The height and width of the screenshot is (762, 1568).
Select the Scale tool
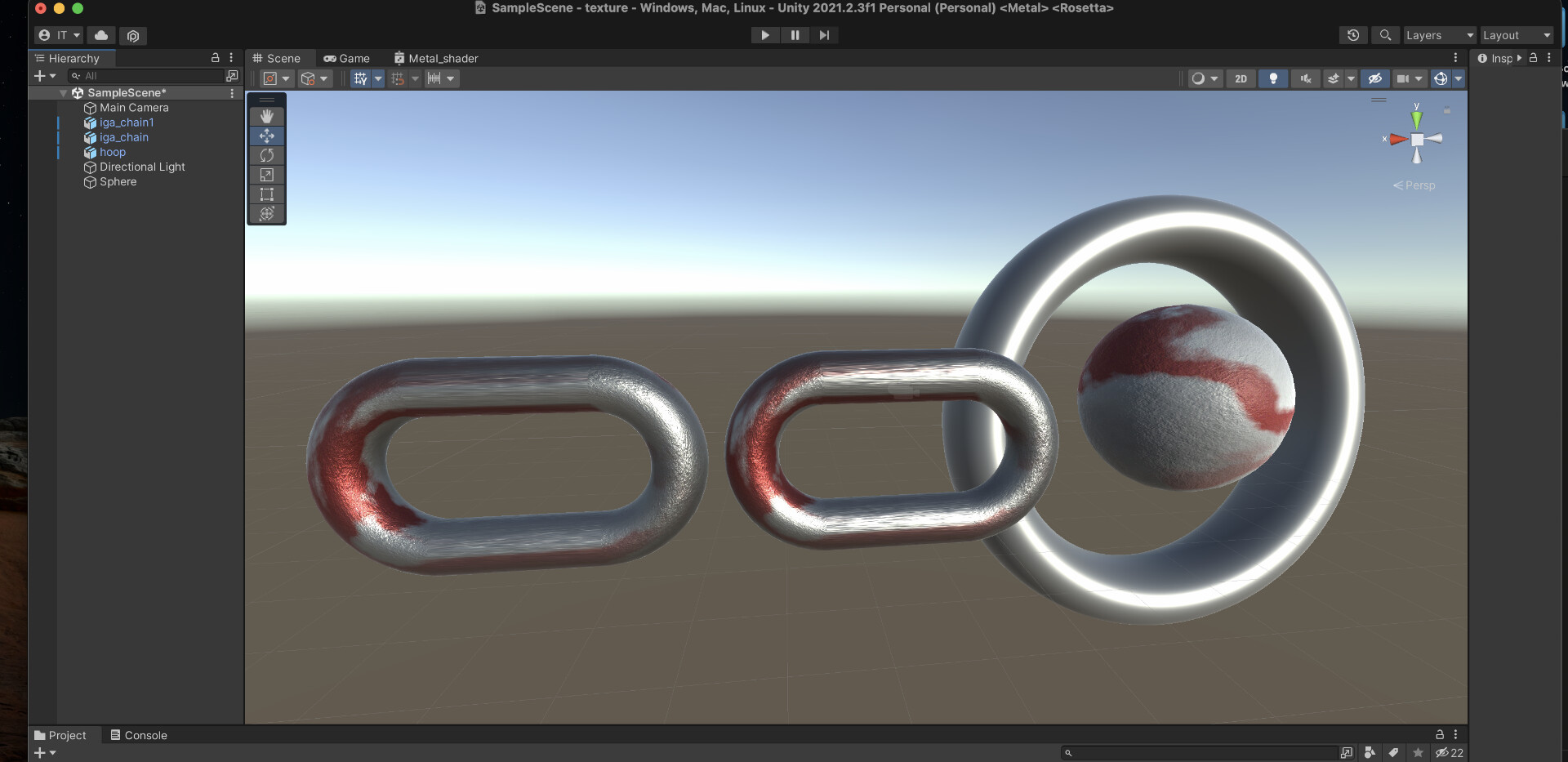coord(266,175)
